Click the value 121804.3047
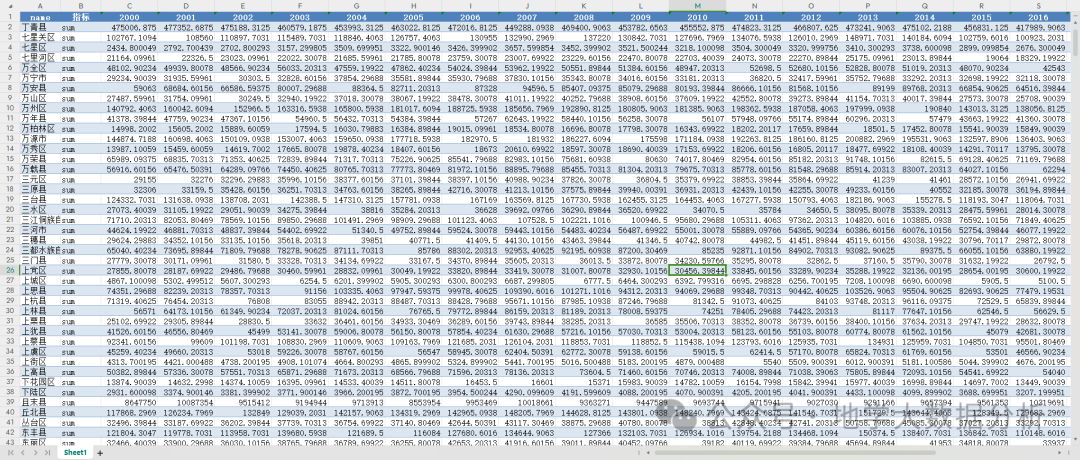 (128, 433)
